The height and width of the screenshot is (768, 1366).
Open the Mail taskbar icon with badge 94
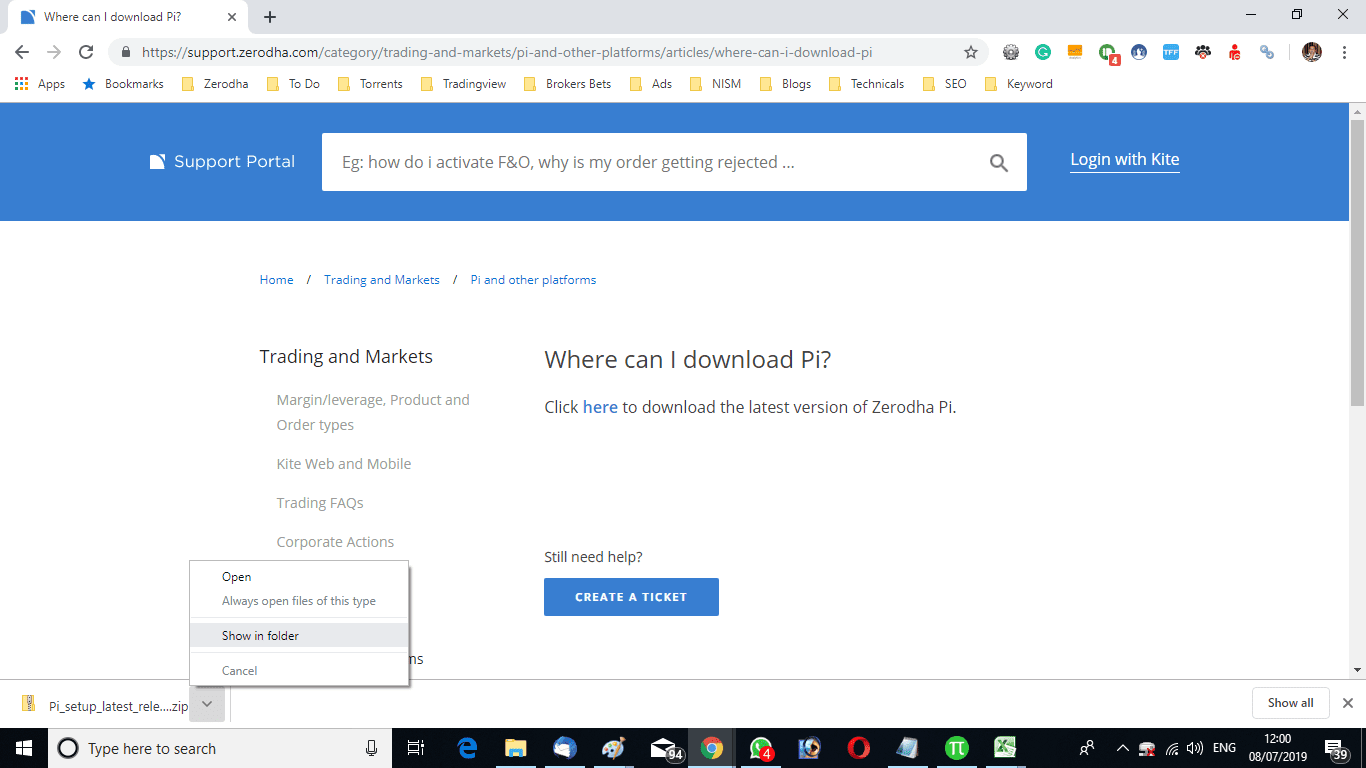(665, 748)
